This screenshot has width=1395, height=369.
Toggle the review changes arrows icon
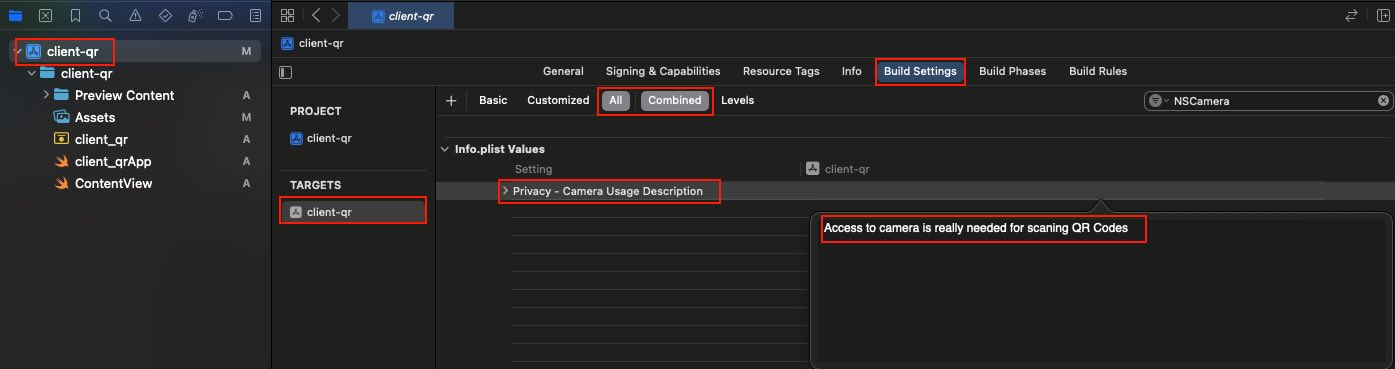tap(1352, 15)
